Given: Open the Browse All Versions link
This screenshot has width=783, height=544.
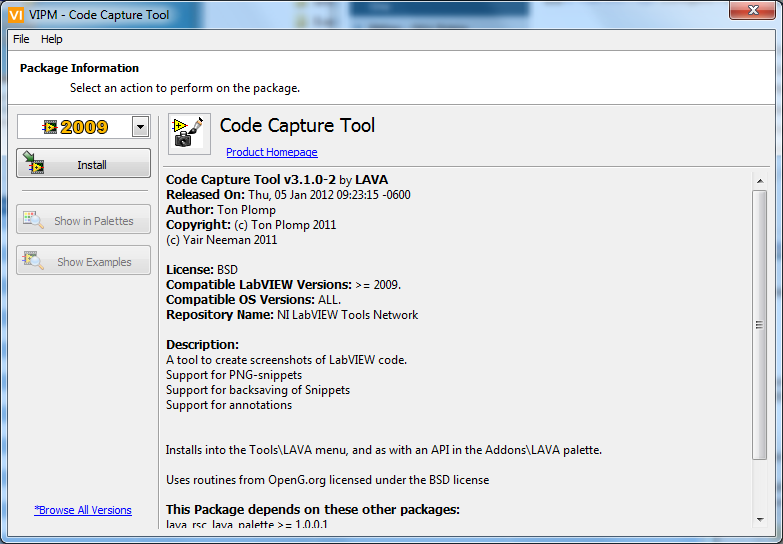Looking at the screenshot, I should (83, 510).
